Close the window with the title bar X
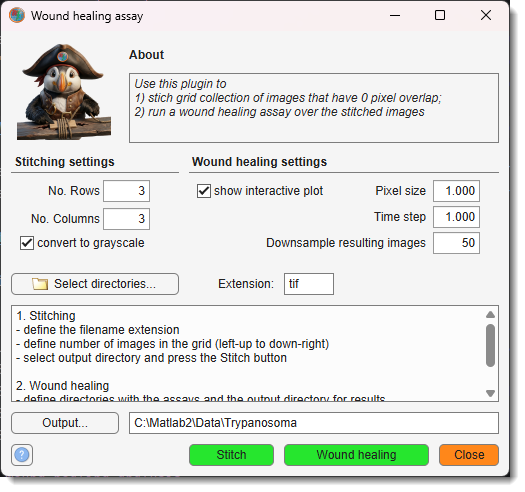This screenshot has width=525, height=492. tap(486, 15)
